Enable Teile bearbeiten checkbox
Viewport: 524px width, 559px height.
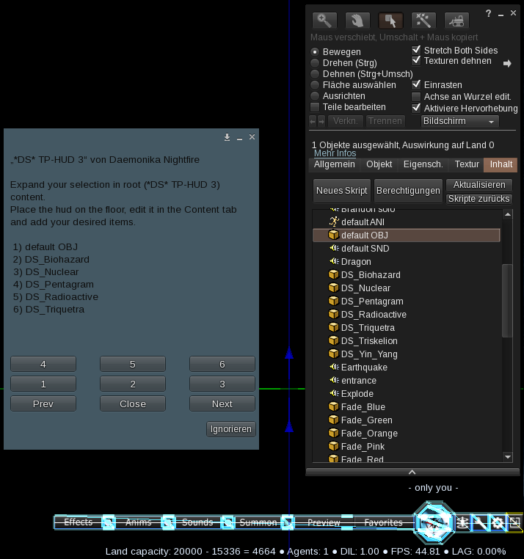coord(315,107)
